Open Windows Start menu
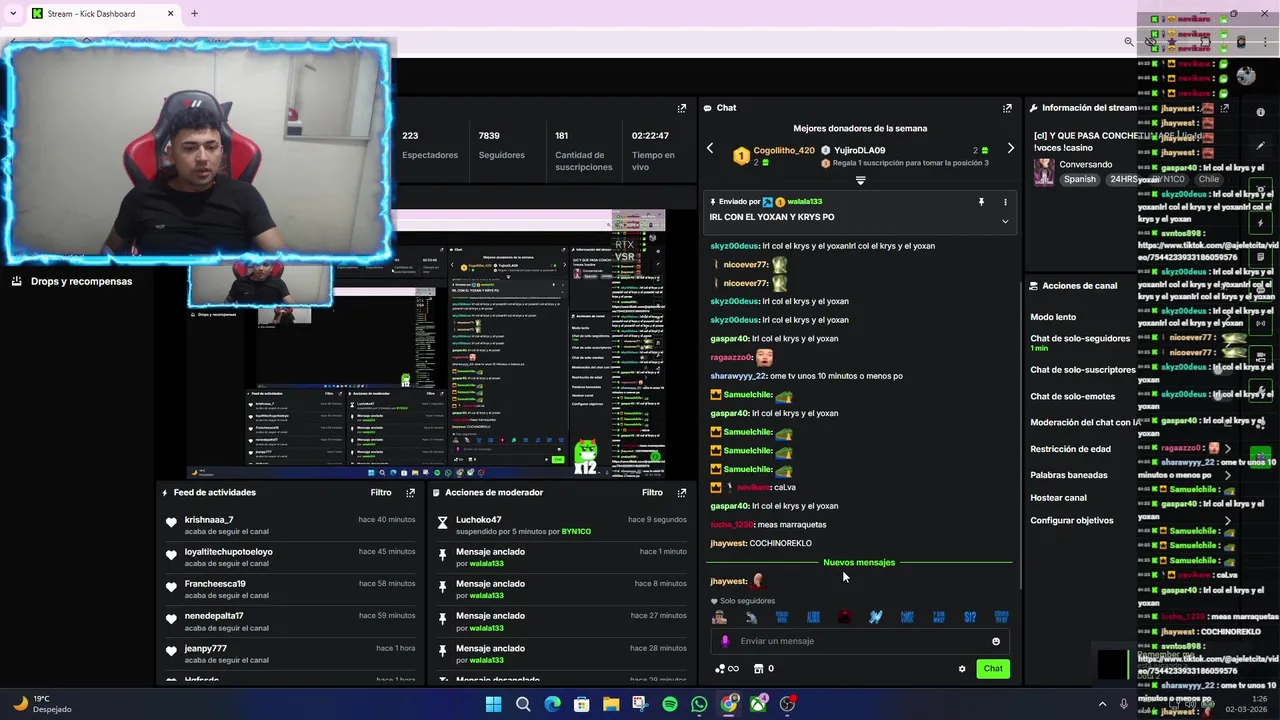 493,705
